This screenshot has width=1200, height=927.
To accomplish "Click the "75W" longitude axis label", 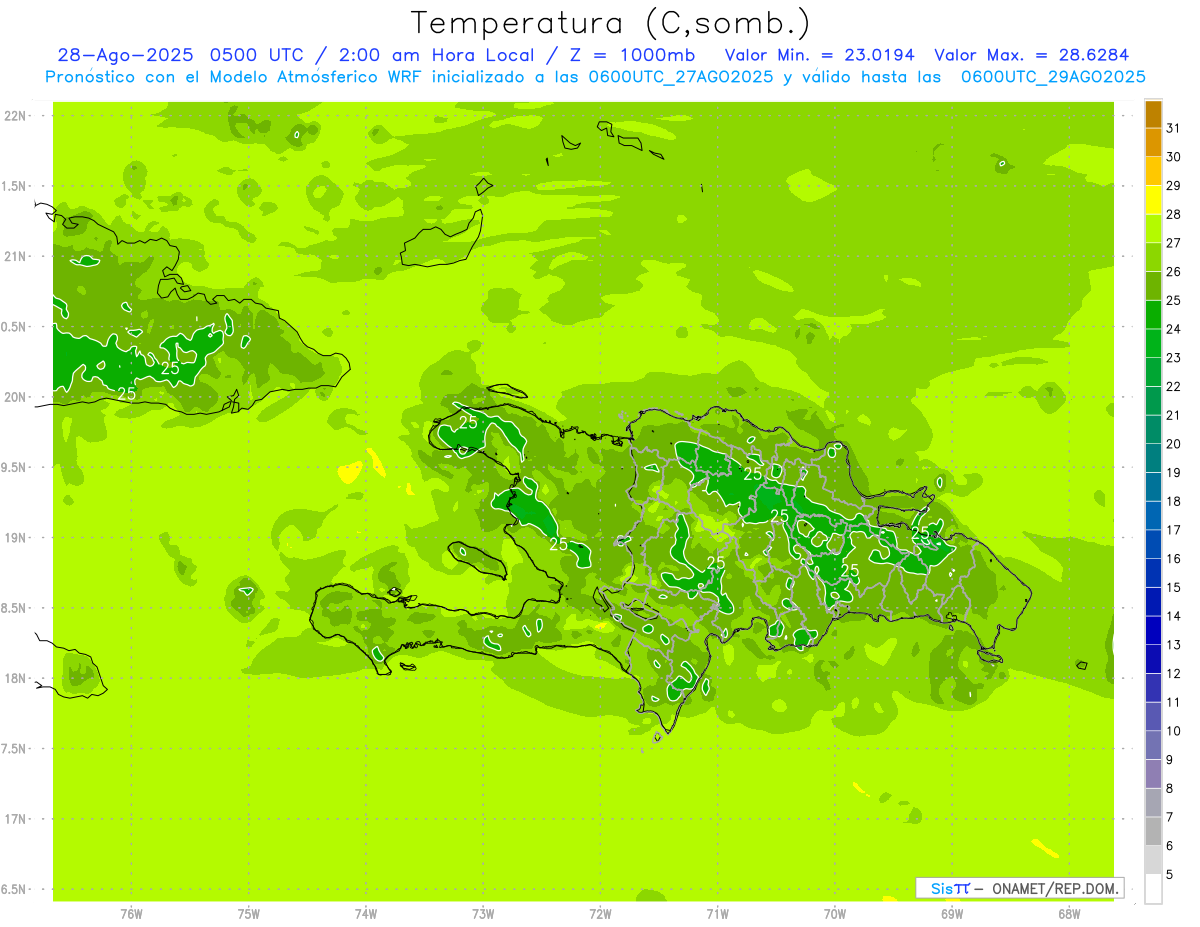I will [249, 914].
